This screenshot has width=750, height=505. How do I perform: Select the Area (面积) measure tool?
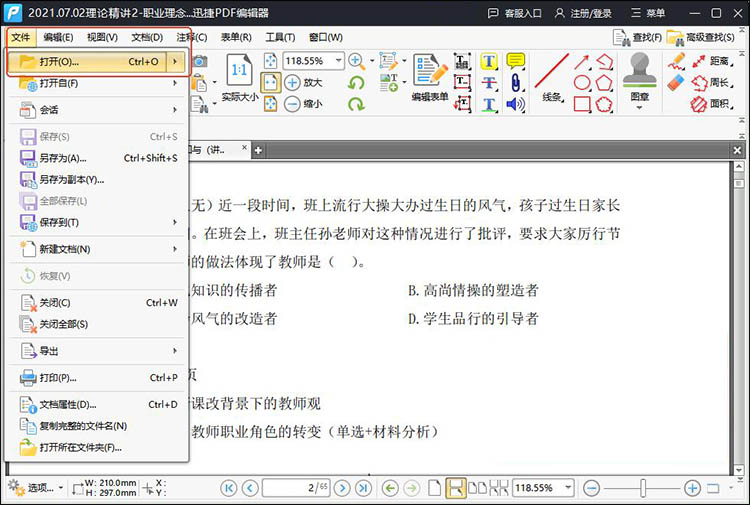pos(711,104)
